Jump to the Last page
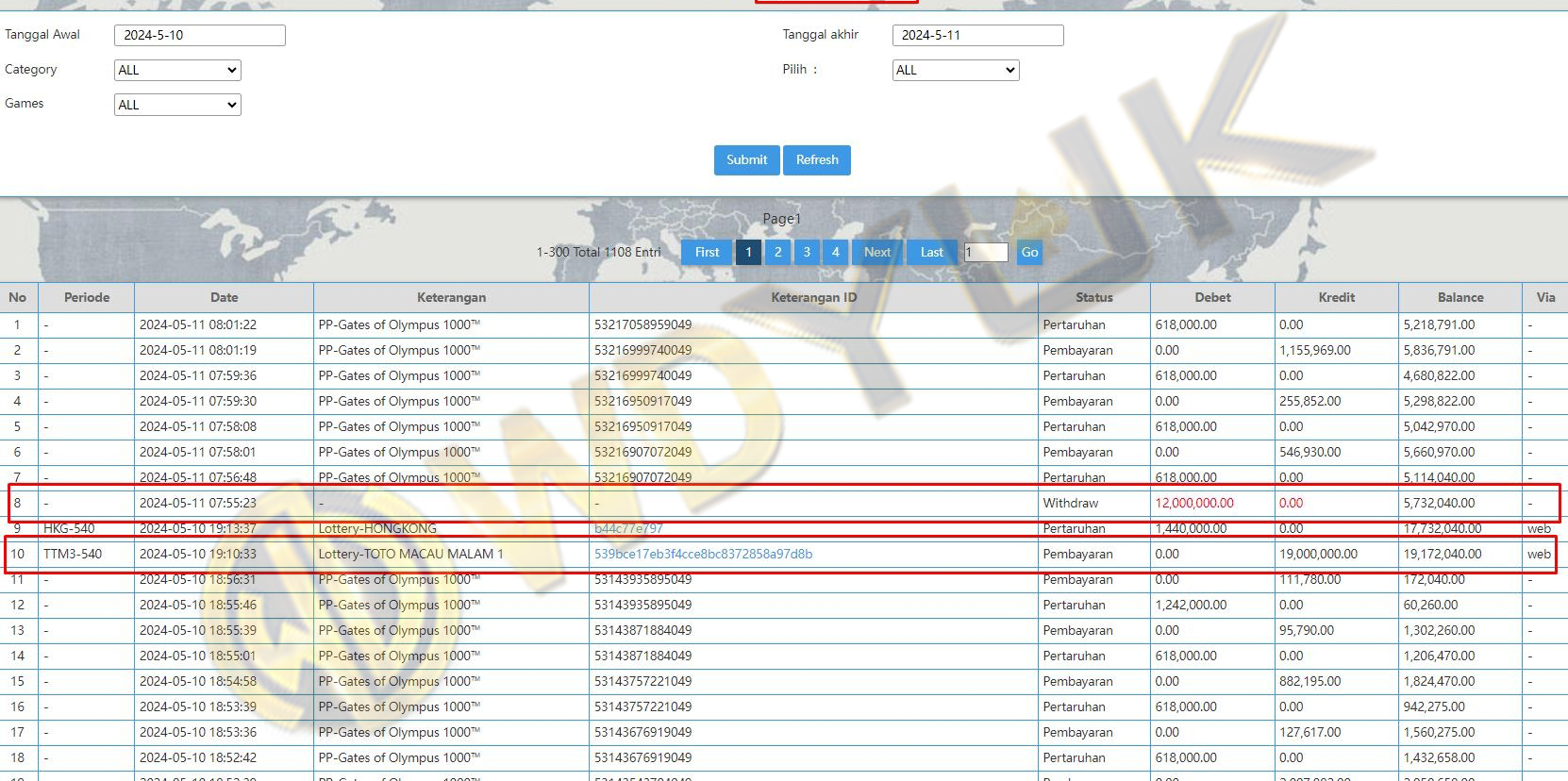The image size is (1568, 781). (932, 252)
